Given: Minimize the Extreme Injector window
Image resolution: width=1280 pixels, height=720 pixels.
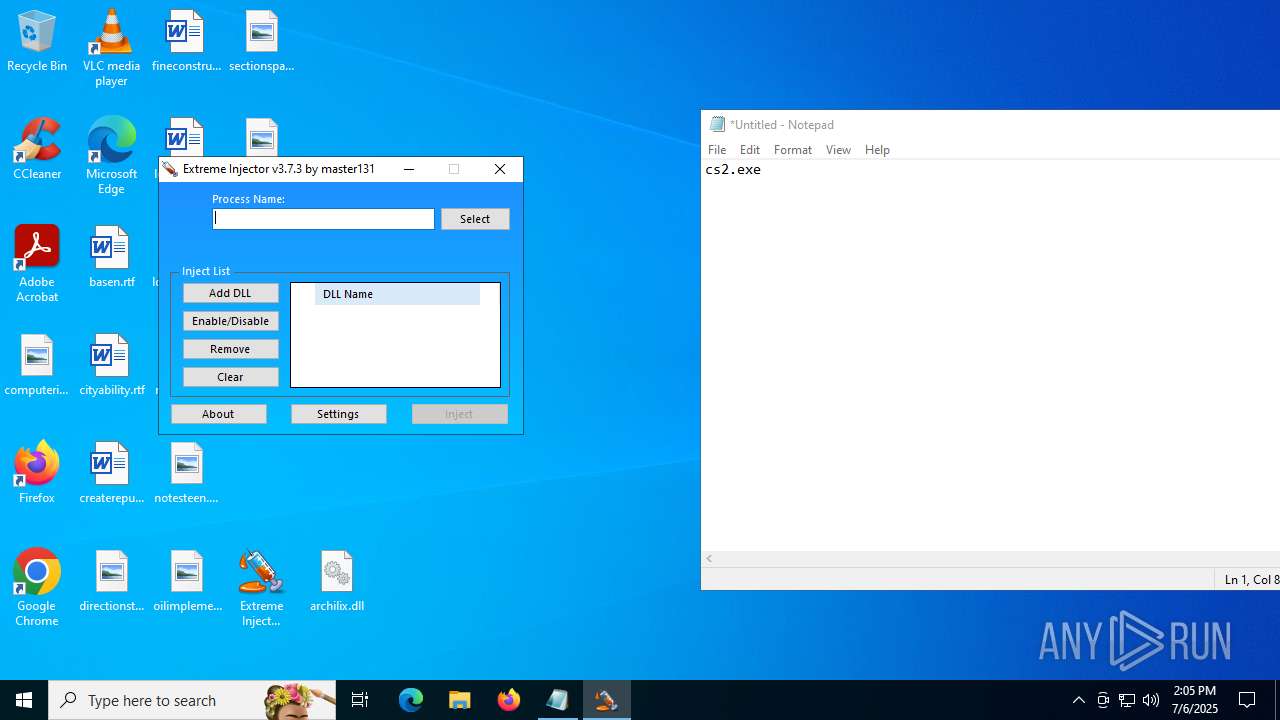Looking at the screenshot, I should 409,169.
